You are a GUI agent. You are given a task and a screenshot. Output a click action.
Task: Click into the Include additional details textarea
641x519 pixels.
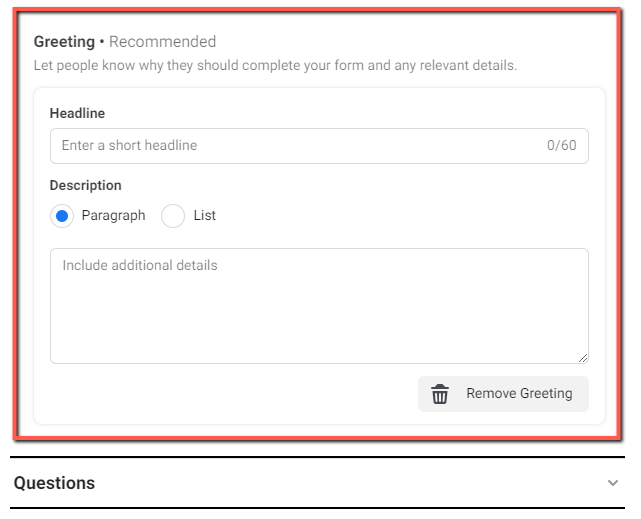(319, 306)
